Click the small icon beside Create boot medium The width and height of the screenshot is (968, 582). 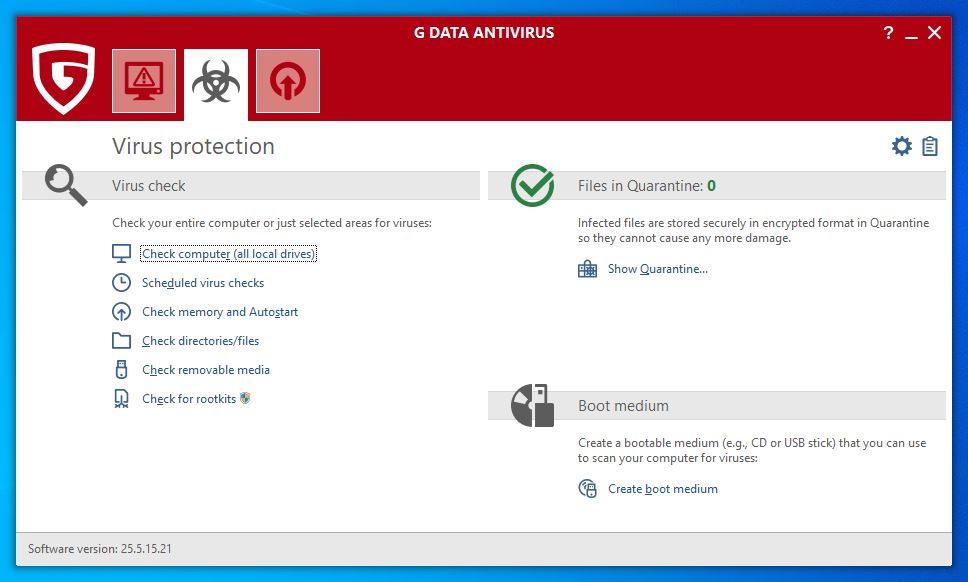click(x=587, y=489)
